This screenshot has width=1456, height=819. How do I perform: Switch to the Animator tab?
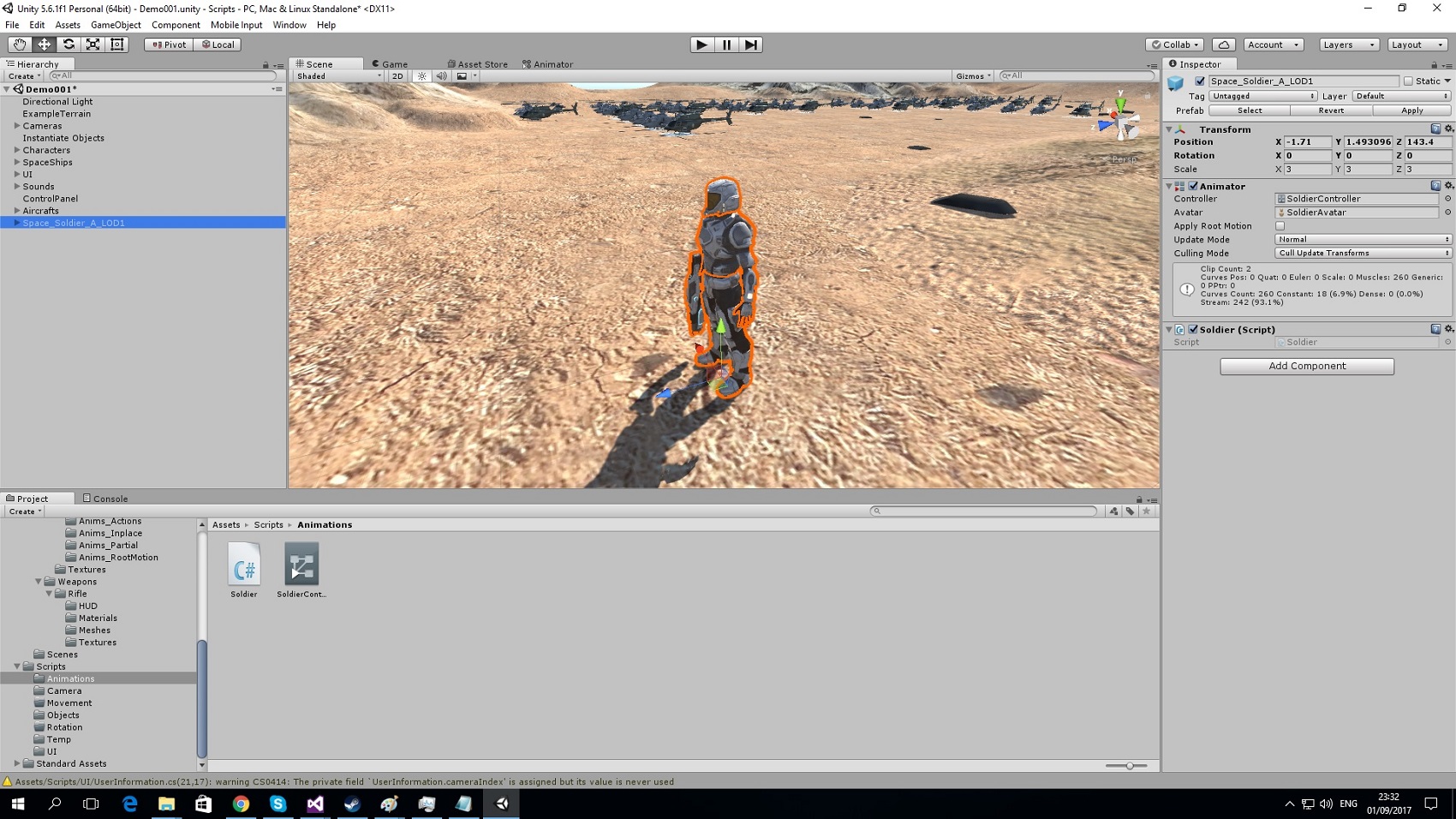click(548, 64)
